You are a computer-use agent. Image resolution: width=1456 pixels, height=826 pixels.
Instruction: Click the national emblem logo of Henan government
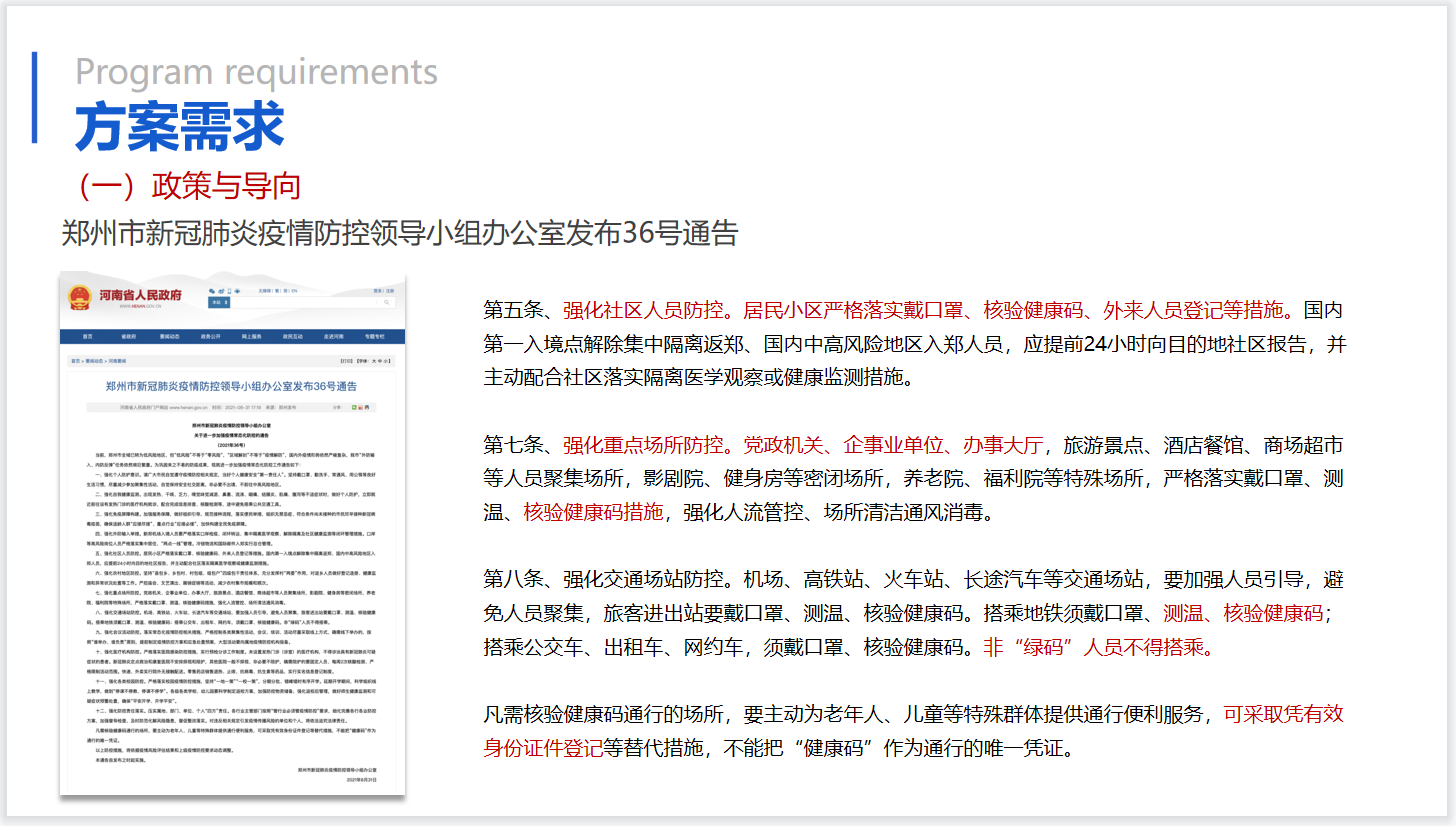(x=80, y=297)
